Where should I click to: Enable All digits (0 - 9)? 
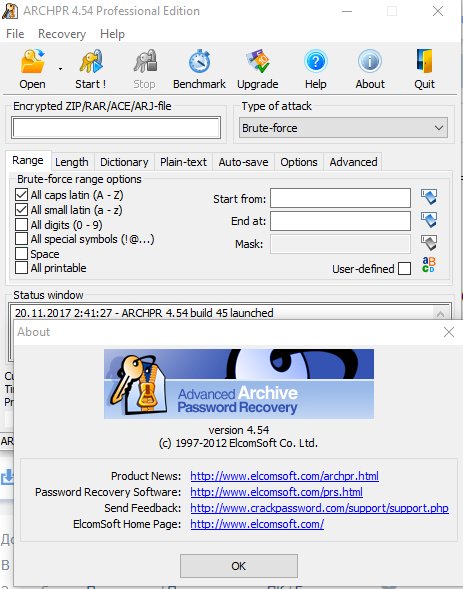21,224
